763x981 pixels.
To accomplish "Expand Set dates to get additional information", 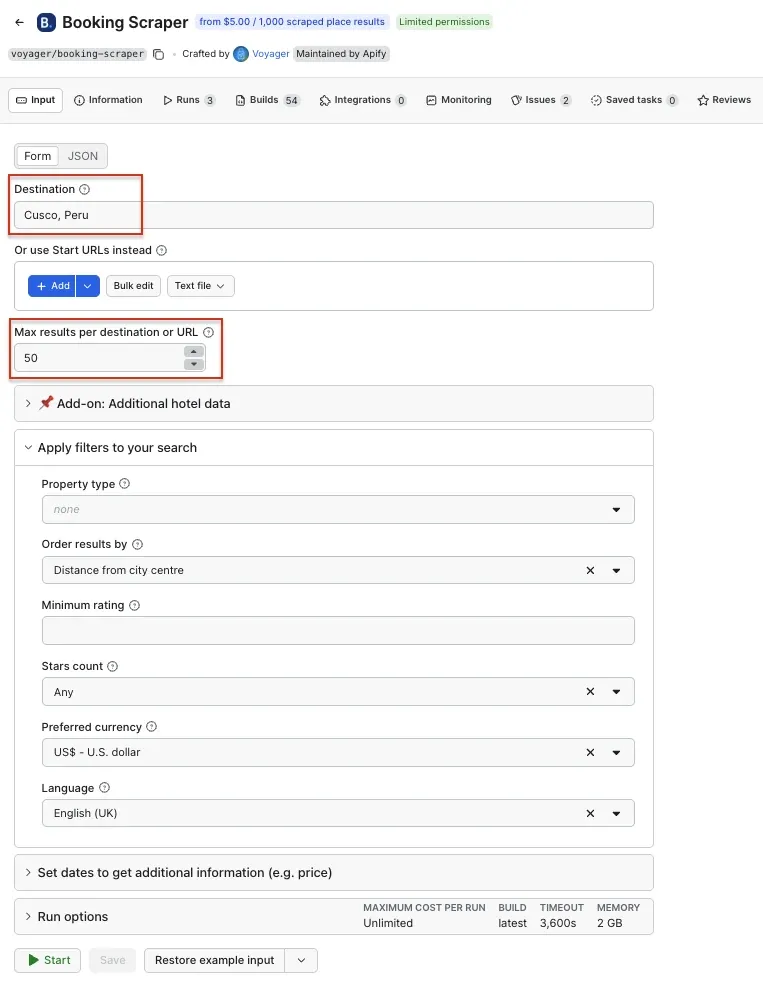I will [333, 872].
